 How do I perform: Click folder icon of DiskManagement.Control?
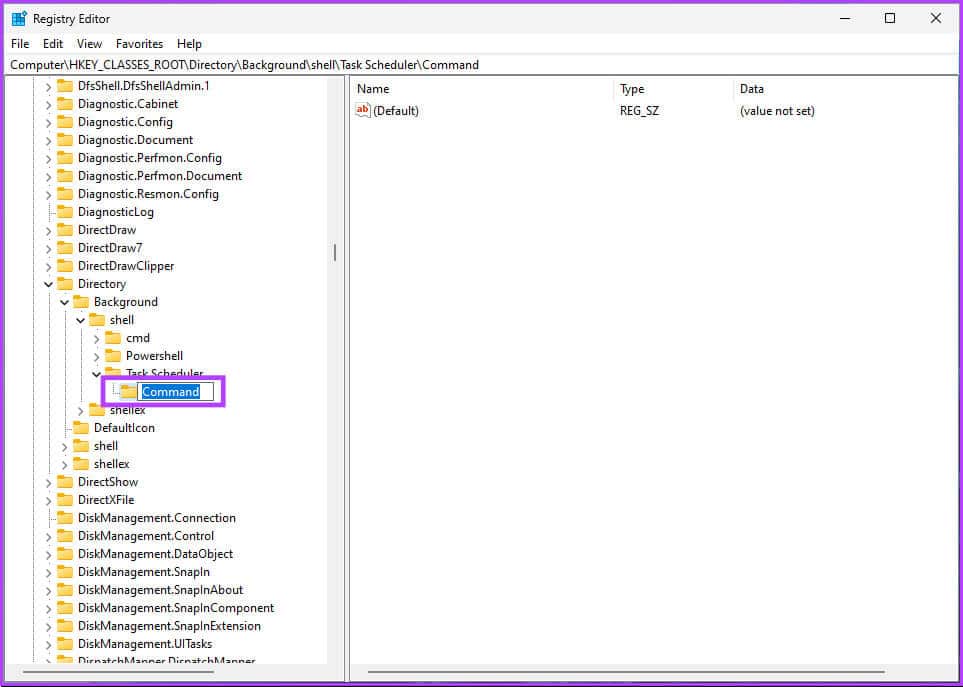pyautogui.click(x=65, y=536)
